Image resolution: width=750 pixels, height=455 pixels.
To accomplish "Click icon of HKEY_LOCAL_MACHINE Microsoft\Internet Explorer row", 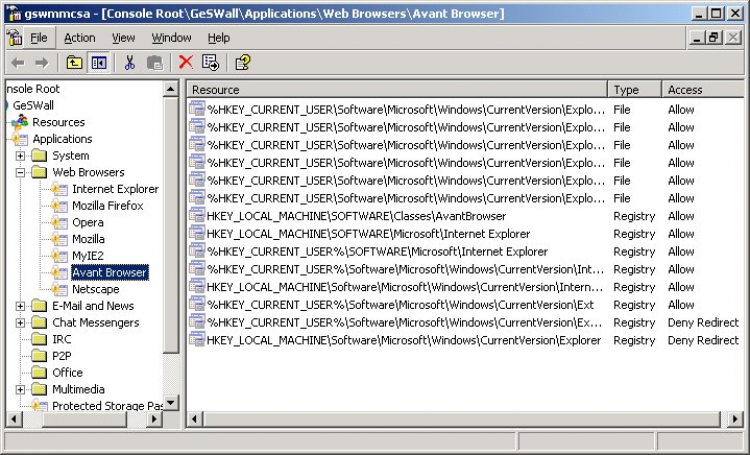I will (197, 233).
